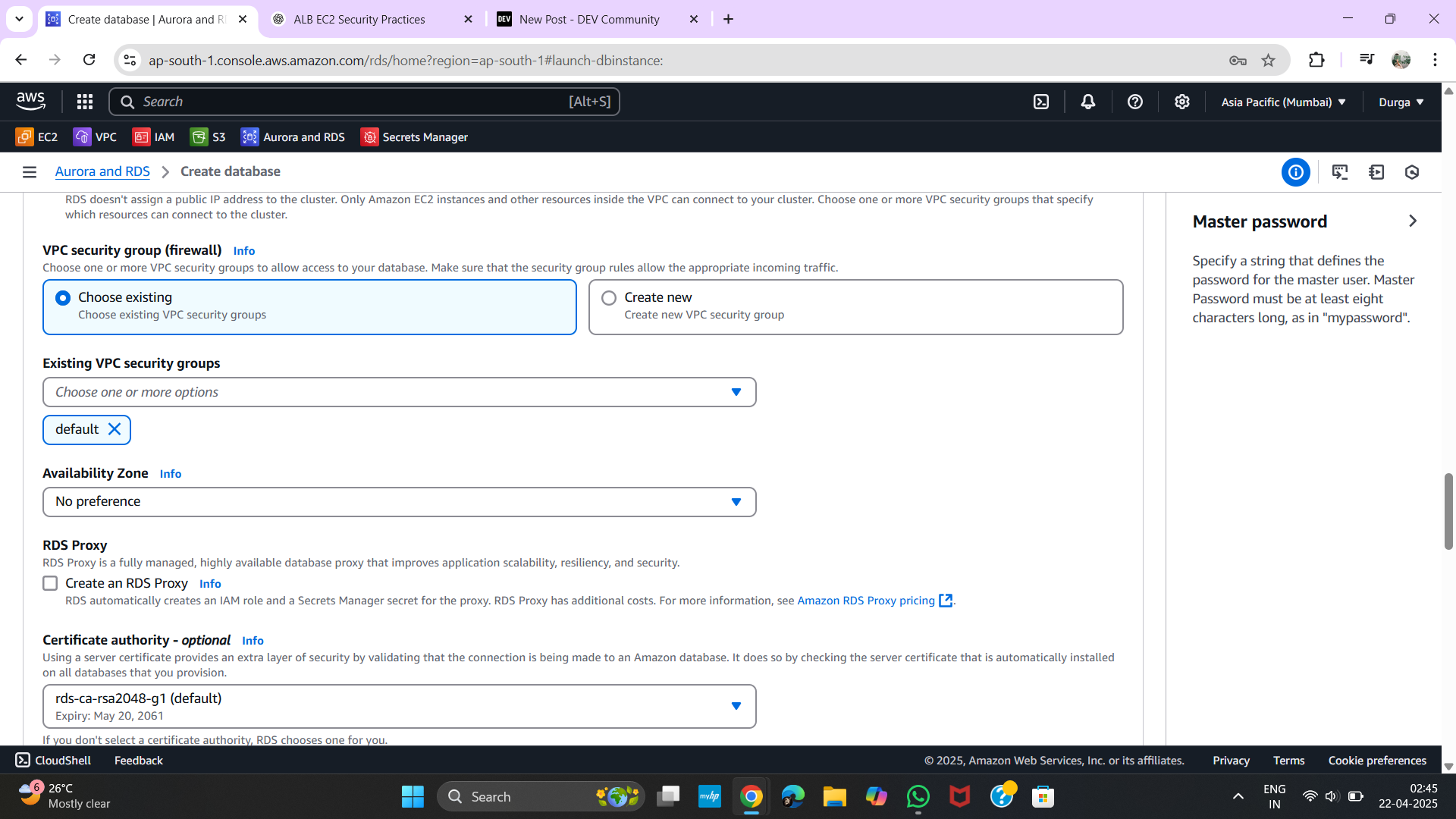This screenshot has width=1456, height=819.
Task: Open Info for Certificate authority
Action: [253, 641]
